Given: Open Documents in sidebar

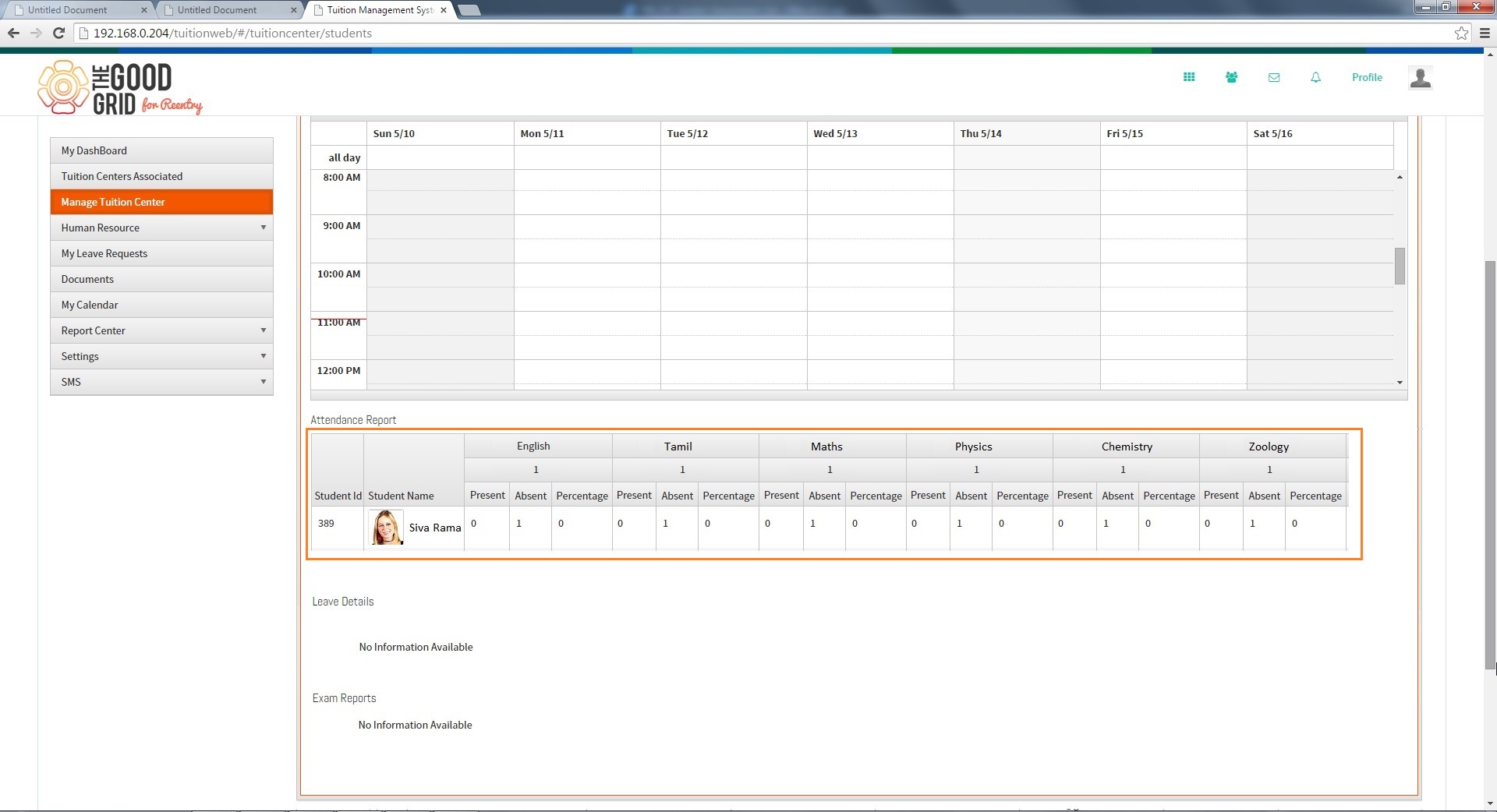Looking at the screenshot, I should tap(161, 279).
